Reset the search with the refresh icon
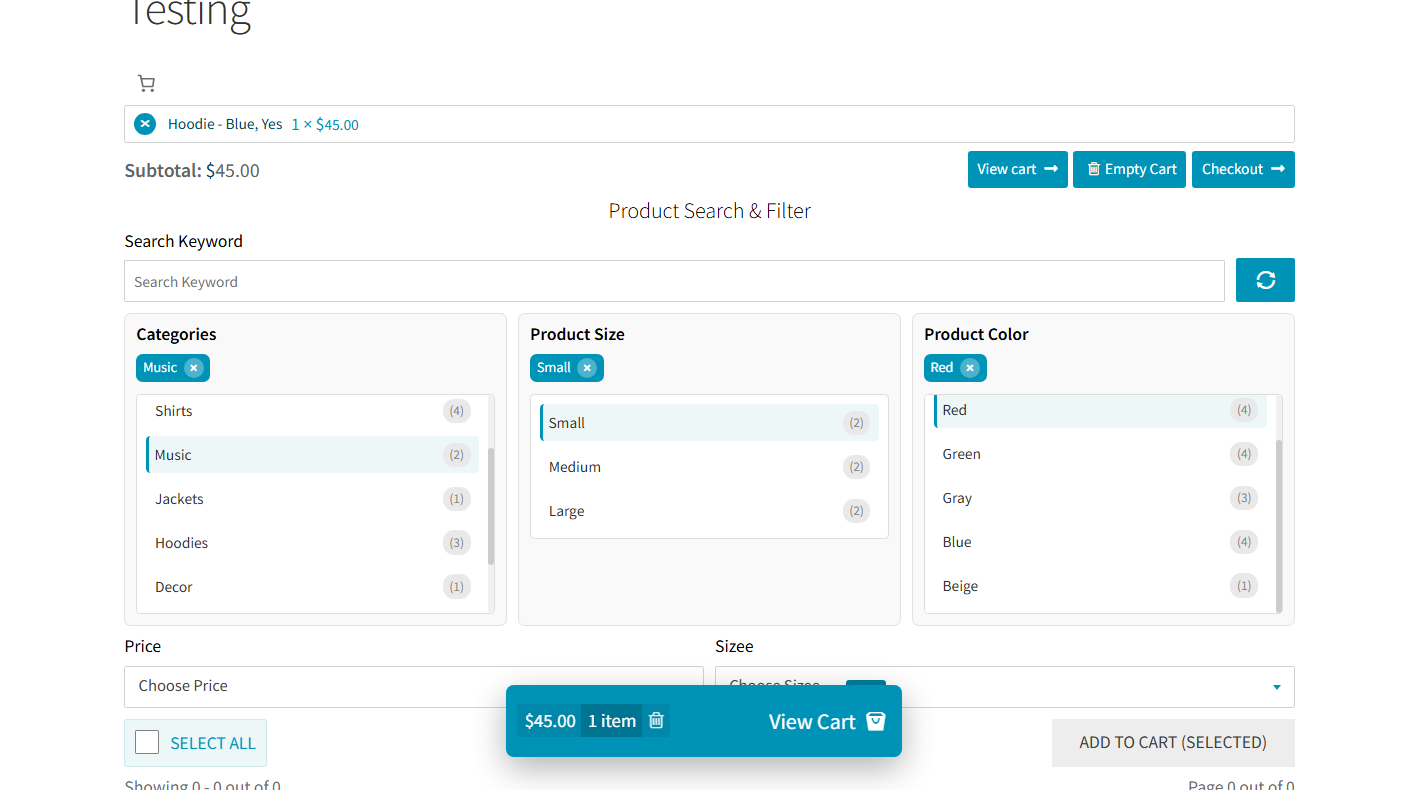Screen dimensions: 1424x790 (1265, 280)
